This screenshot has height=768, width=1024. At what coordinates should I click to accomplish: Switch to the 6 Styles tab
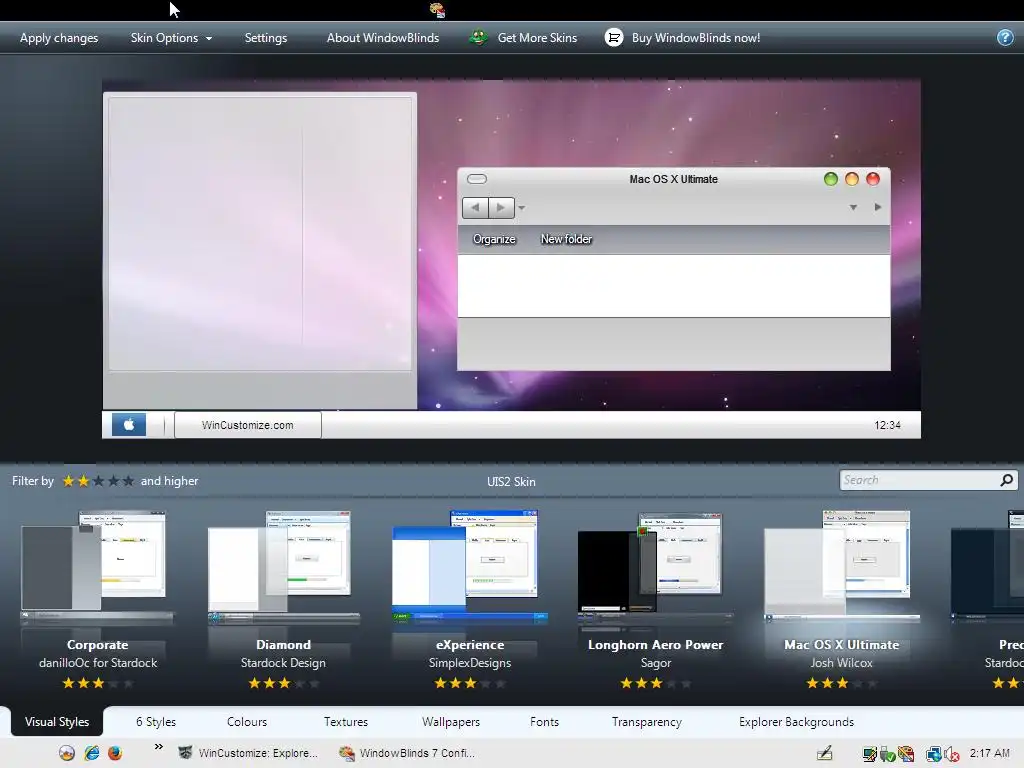point(156,722)
